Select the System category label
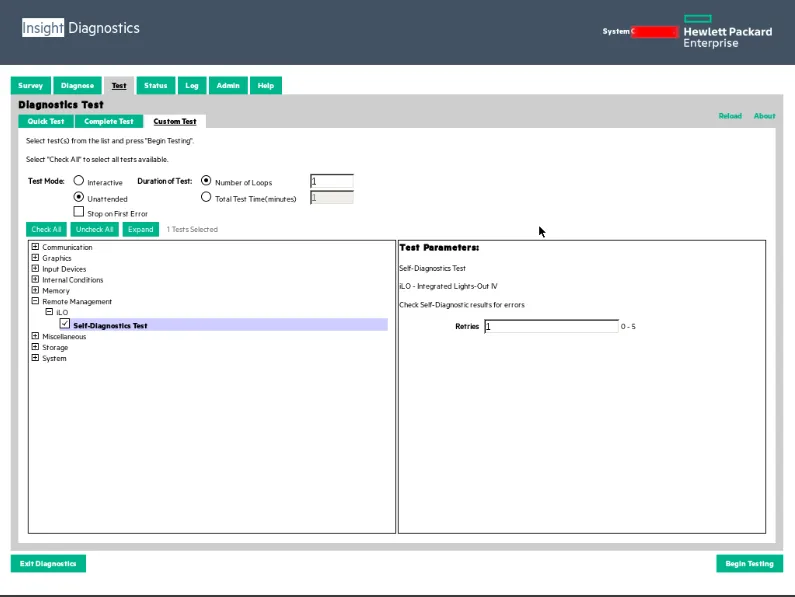Image resolution: width=795 pixels, height=597 pixels. pyautogui.click(x=54, y=359)
